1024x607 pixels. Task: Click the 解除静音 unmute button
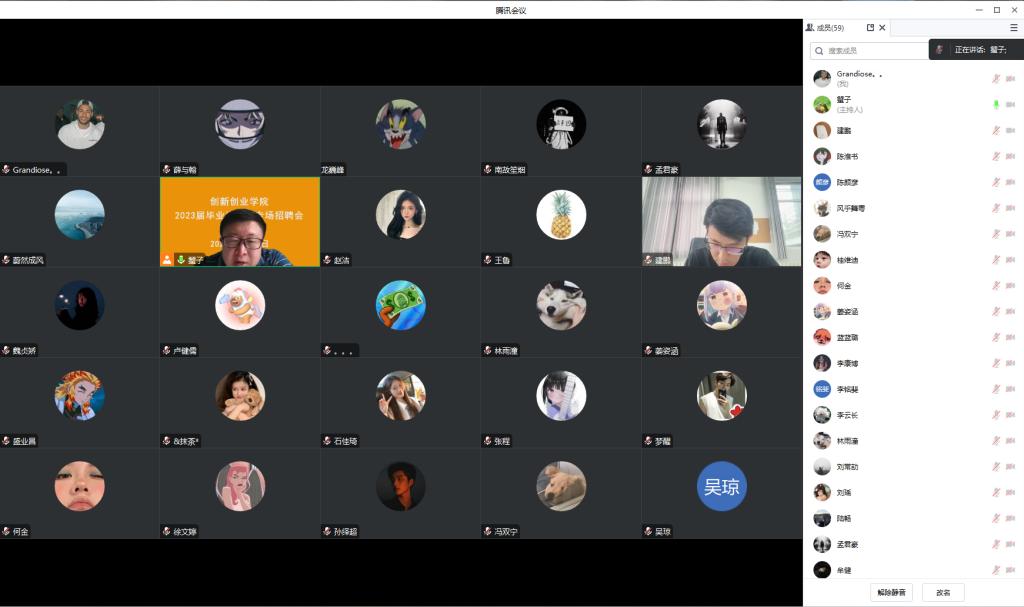[891, 592]
